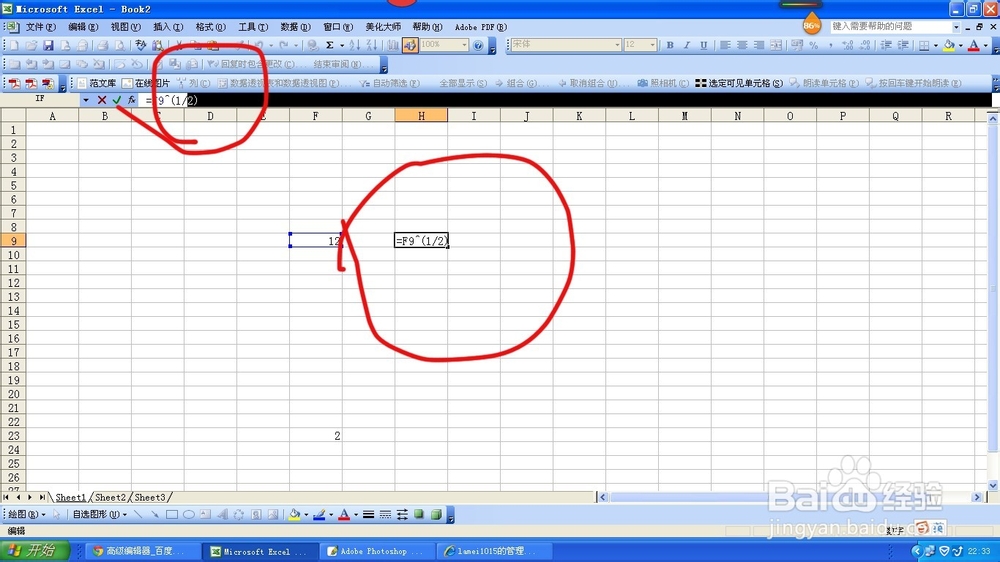Open the 插入 Insert menu
Screen dimensions: 1000x562
(x=168, y=27)
